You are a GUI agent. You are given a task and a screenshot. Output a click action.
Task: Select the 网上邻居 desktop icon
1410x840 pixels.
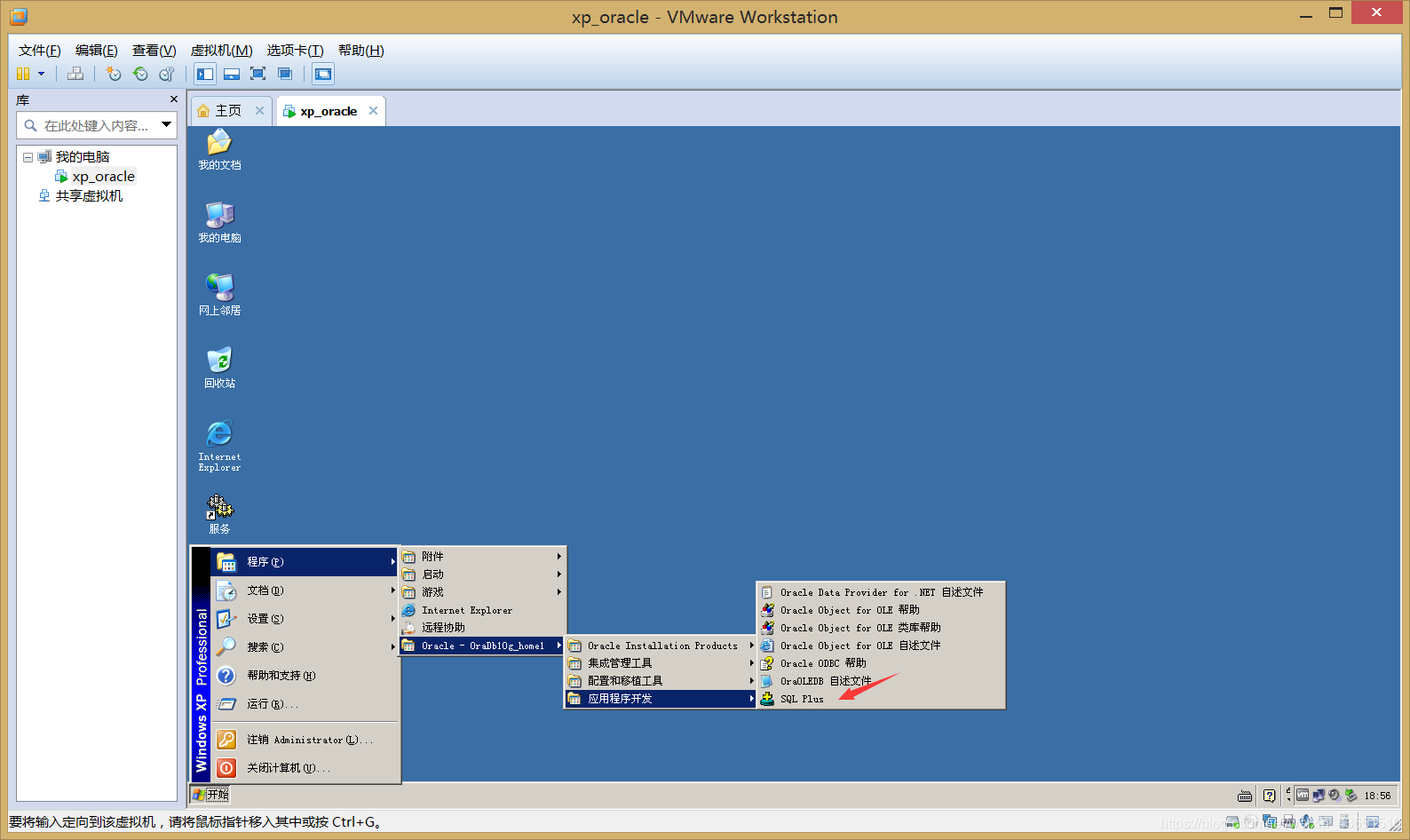coord(219,296)
